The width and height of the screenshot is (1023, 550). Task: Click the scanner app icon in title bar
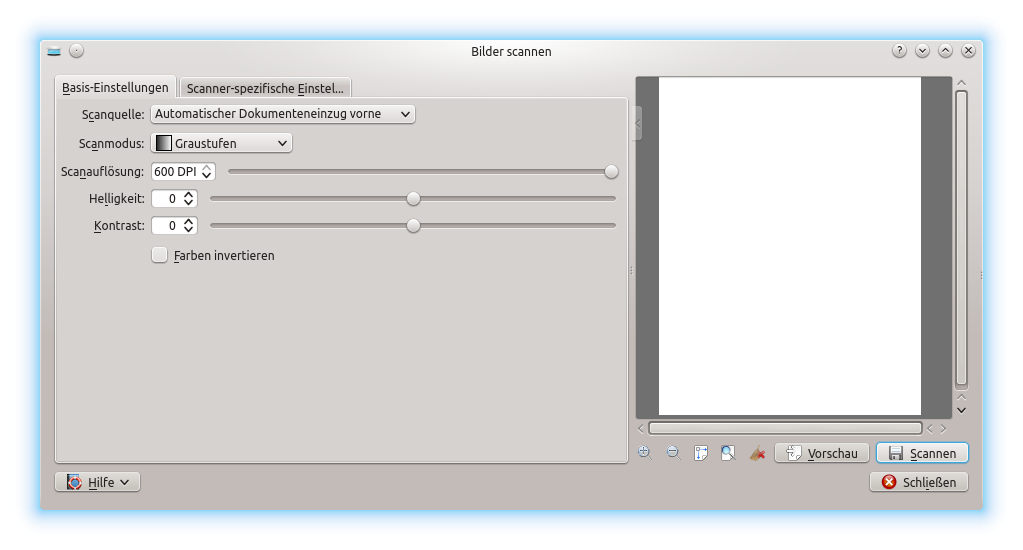point(54,51)
